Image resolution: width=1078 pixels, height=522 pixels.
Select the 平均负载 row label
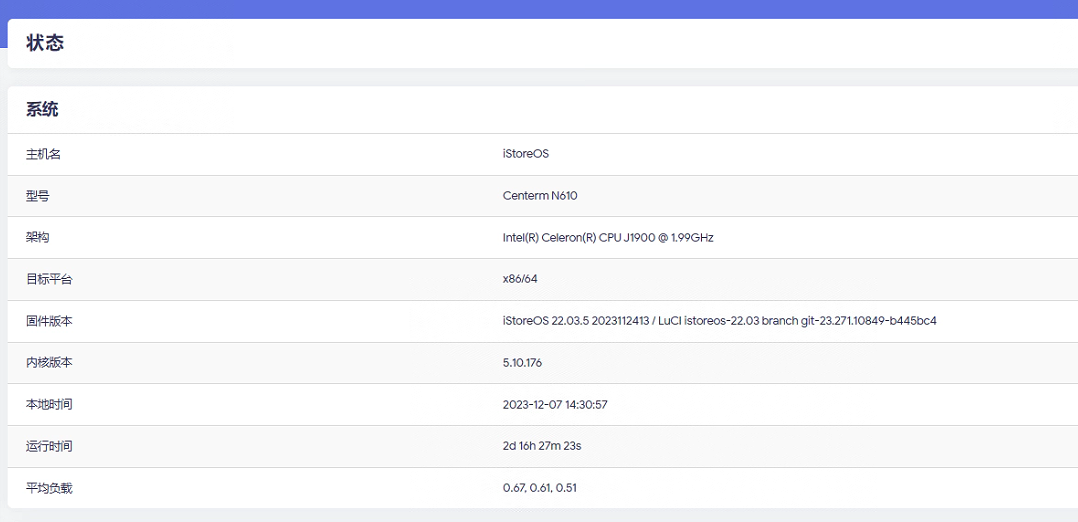click(49, 488)
